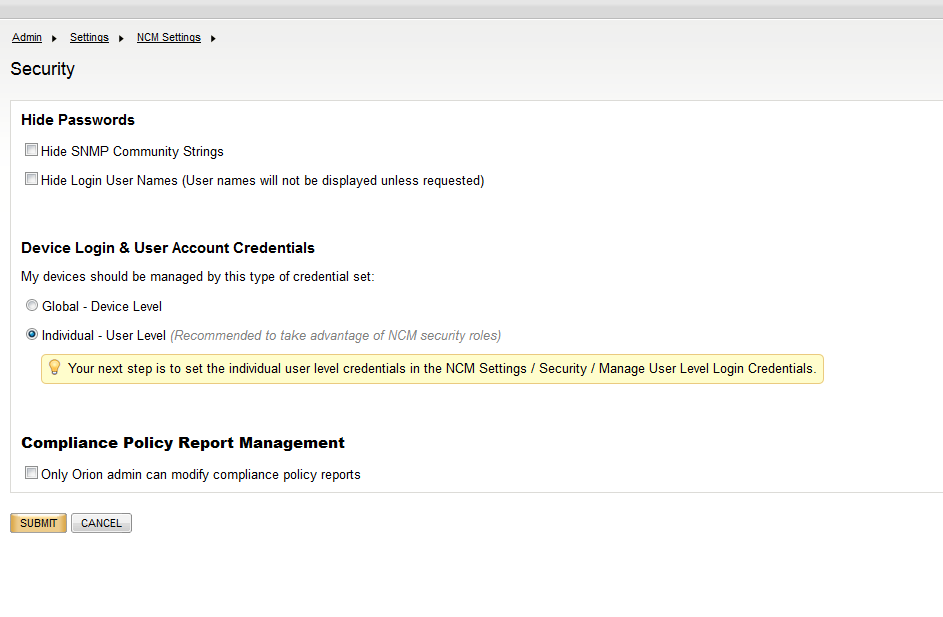Select the Global - Device Level radio button

(31, 304)
